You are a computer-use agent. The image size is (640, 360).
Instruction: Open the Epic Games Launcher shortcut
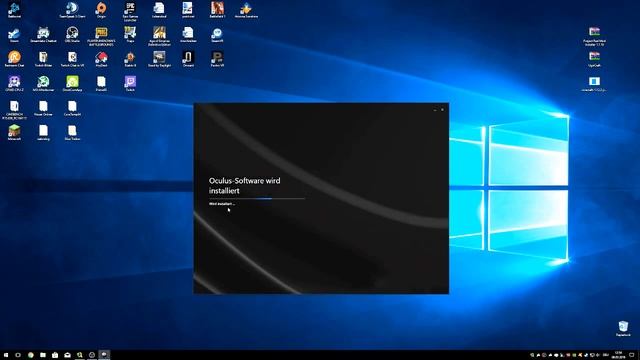pyautogui.click(x=130, y=11)
